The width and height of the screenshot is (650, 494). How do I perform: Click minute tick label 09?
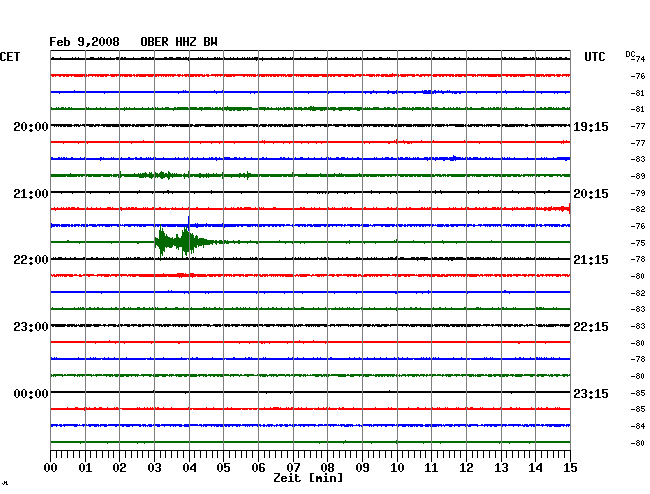tap(362, 467)
